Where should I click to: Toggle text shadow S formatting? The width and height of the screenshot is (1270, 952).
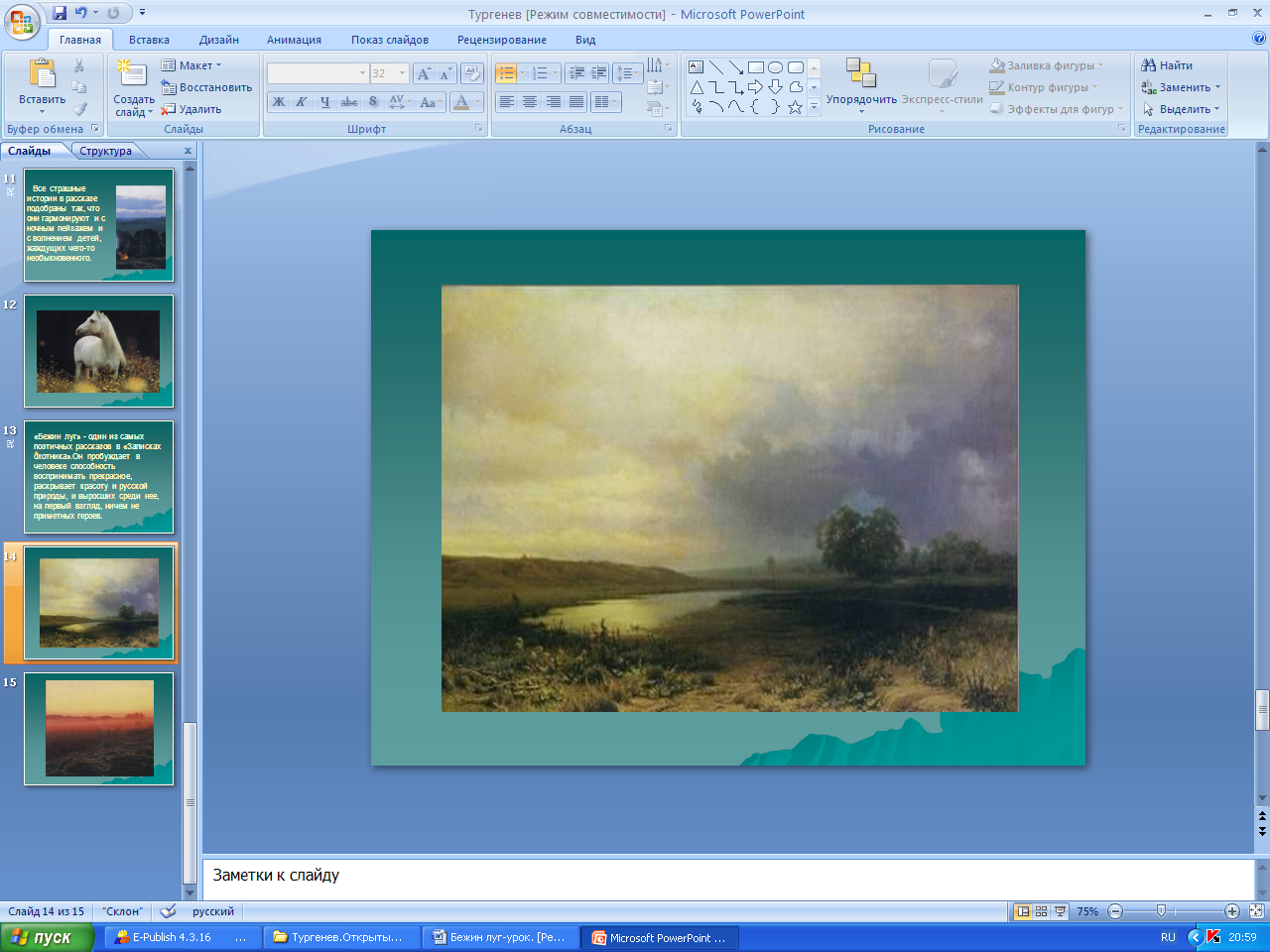tap(373, 101)
